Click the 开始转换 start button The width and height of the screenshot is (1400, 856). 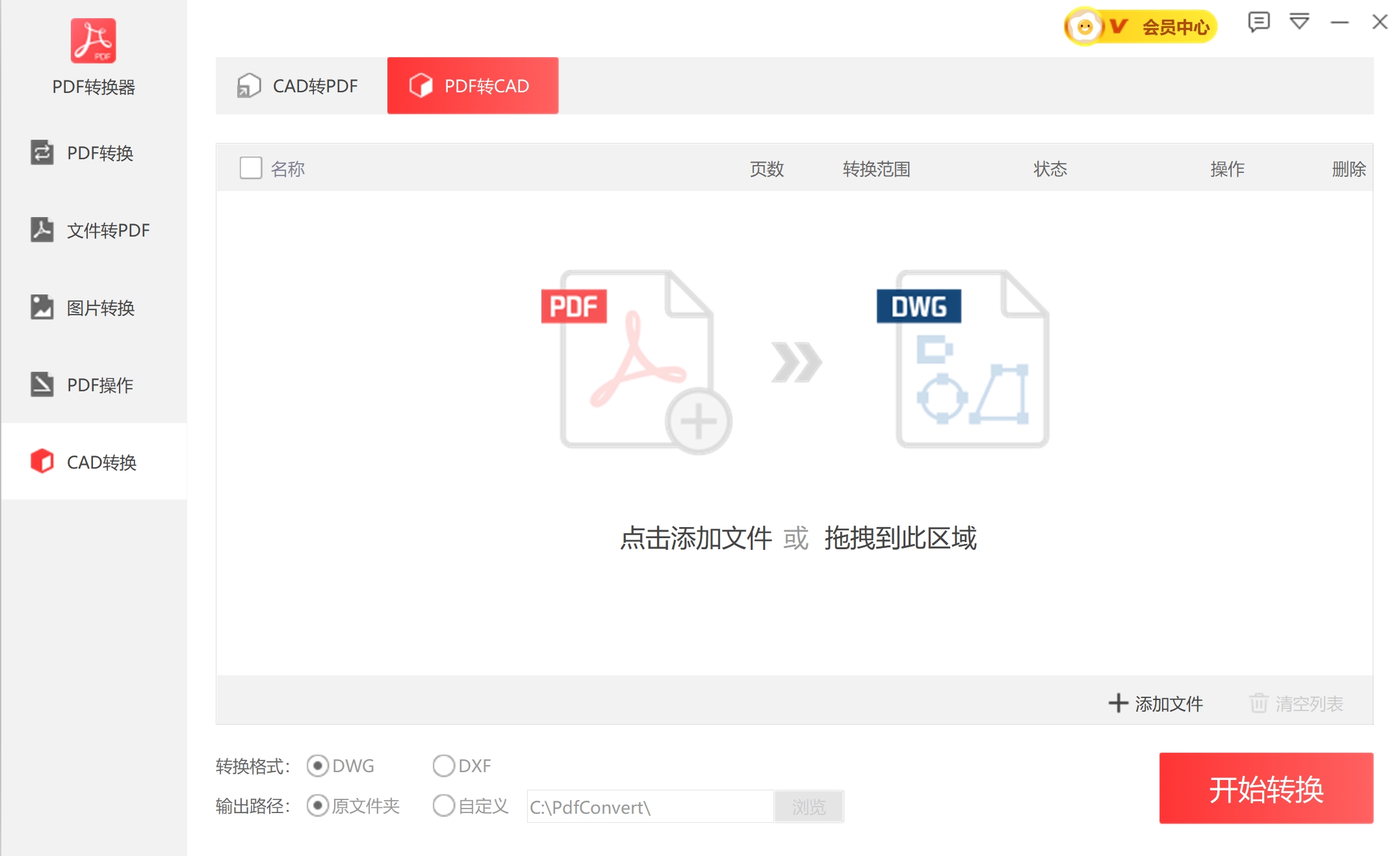click(x=1266, y=788)
